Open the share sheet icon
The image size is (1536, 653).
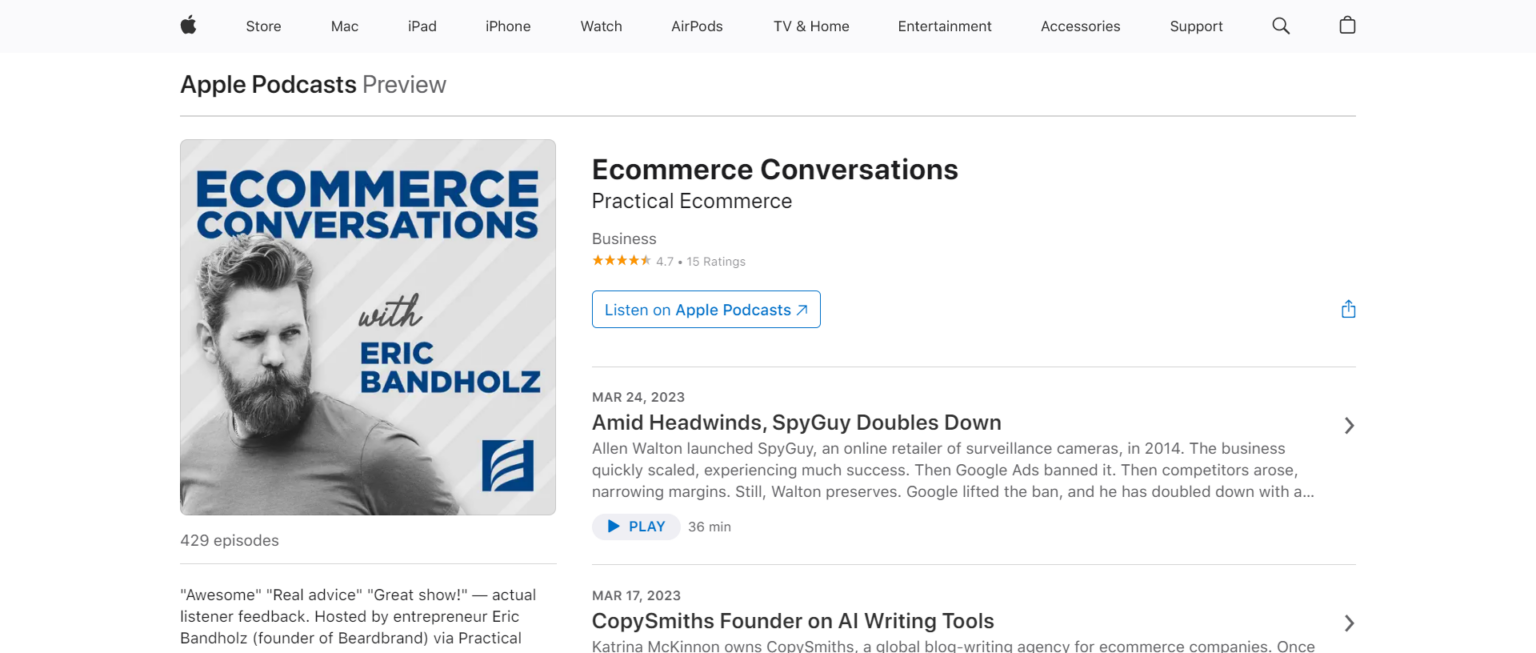1347,309
